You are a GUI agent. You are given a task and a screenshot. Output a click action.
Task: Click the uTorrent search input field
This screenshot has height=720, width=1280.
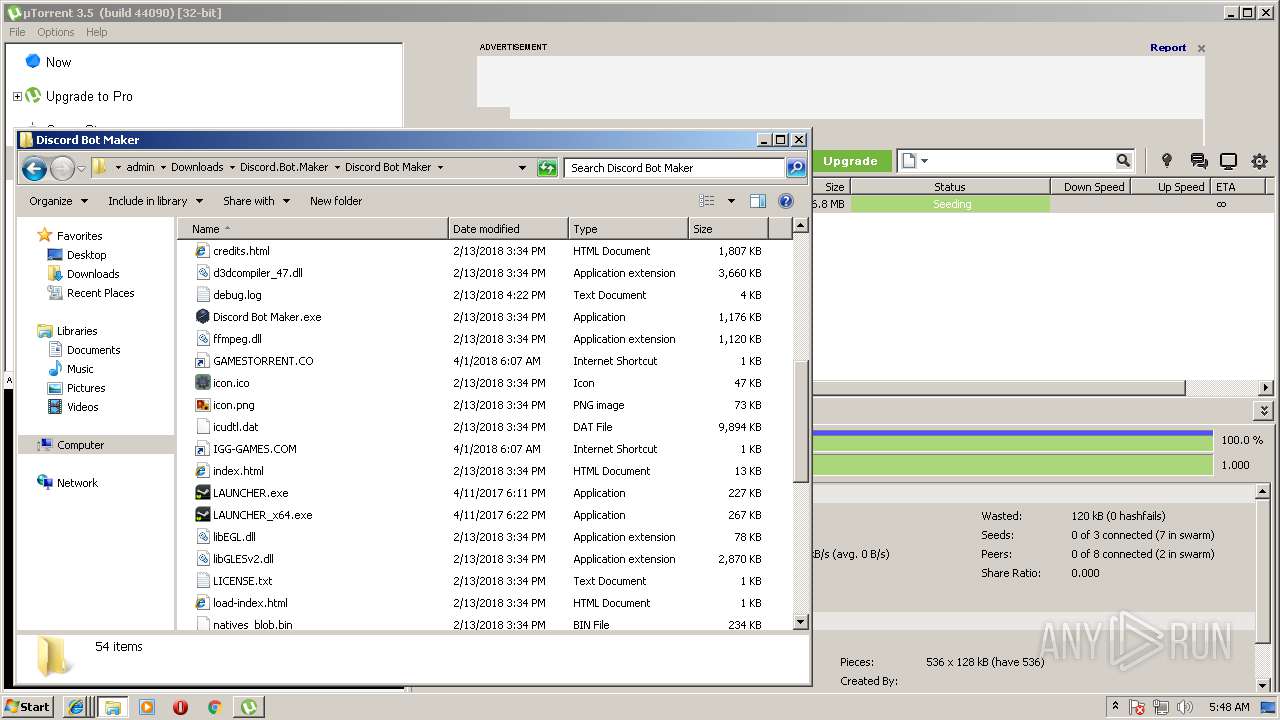(x=1020, y=161)
